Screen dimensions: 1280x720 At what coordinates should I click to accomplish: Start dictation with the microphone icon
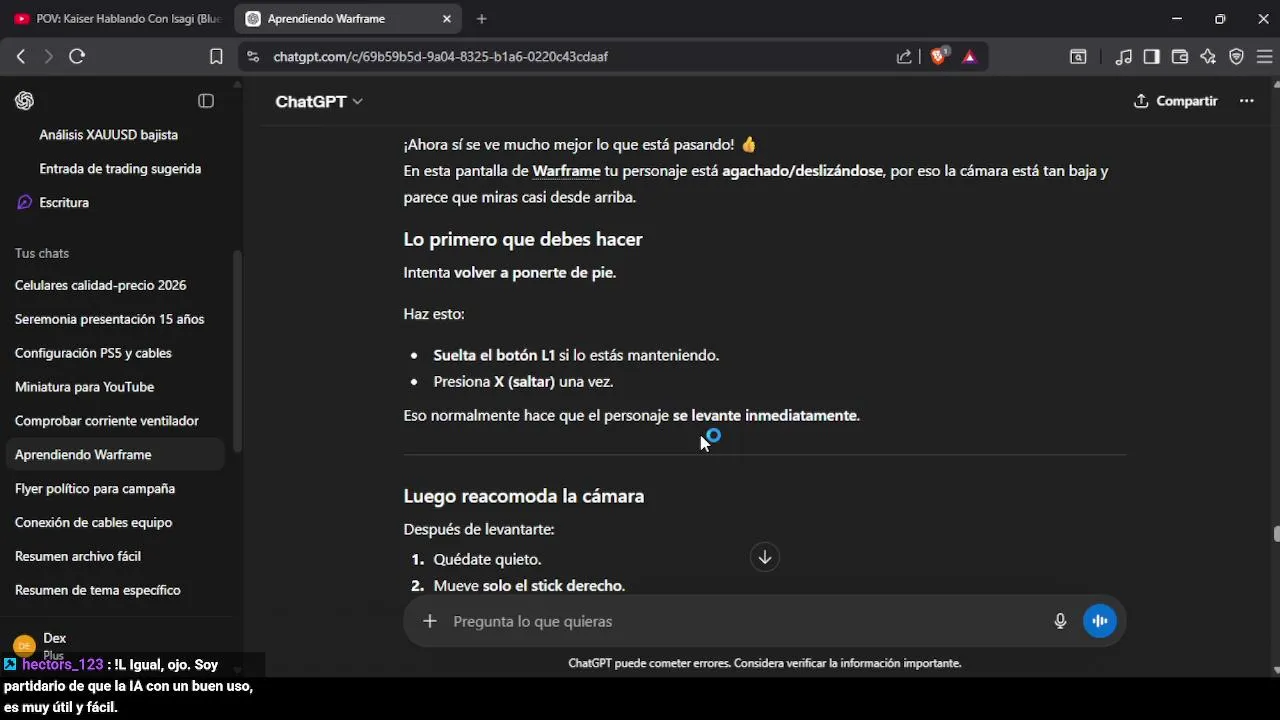pyautogui.click(x=1060, y=621)
